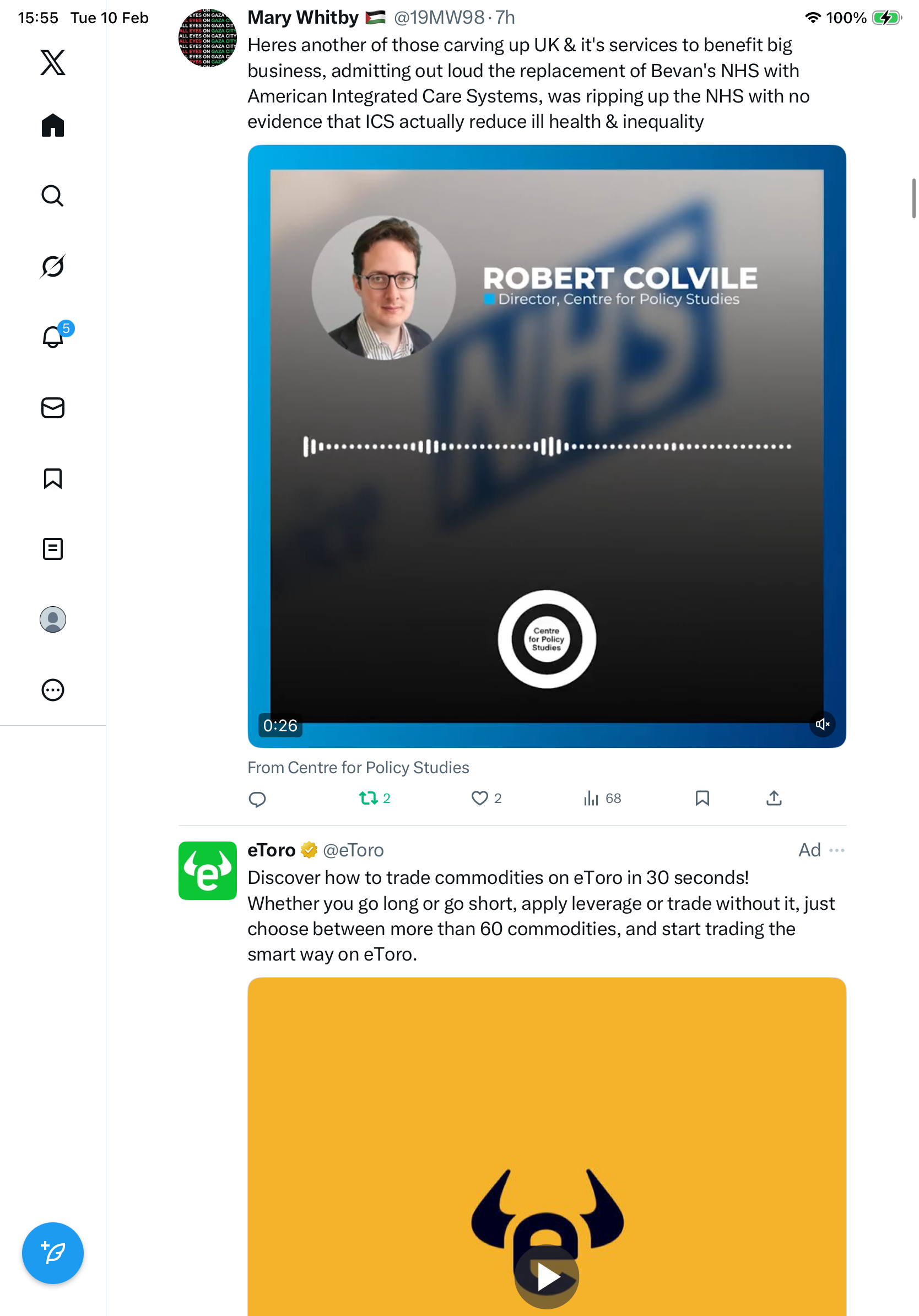The width and height of the screenshot is (919, 1316).
Task: Open the X logo home
Action: point(53,62)
